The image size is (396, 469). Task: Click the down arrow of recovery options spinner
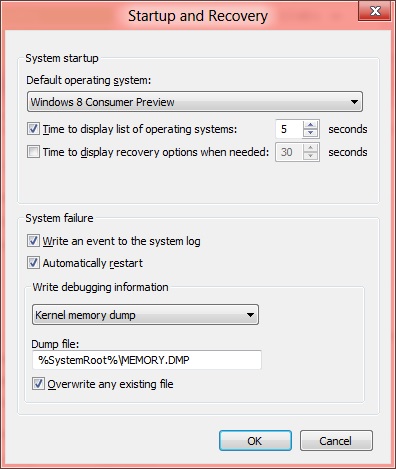(311, 156)
